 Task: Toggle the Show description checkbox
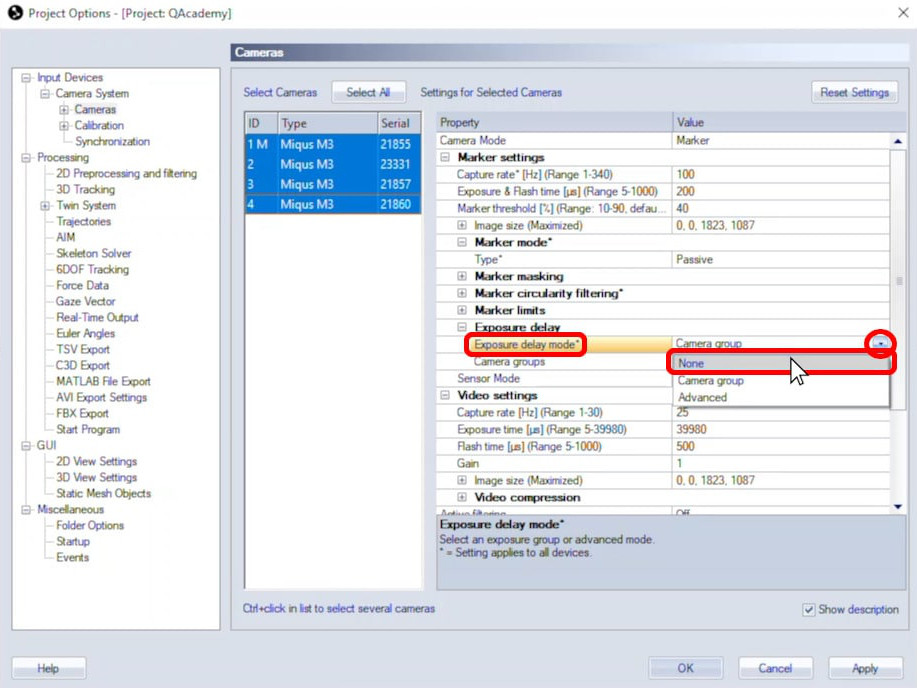click(x=809, y=610)
